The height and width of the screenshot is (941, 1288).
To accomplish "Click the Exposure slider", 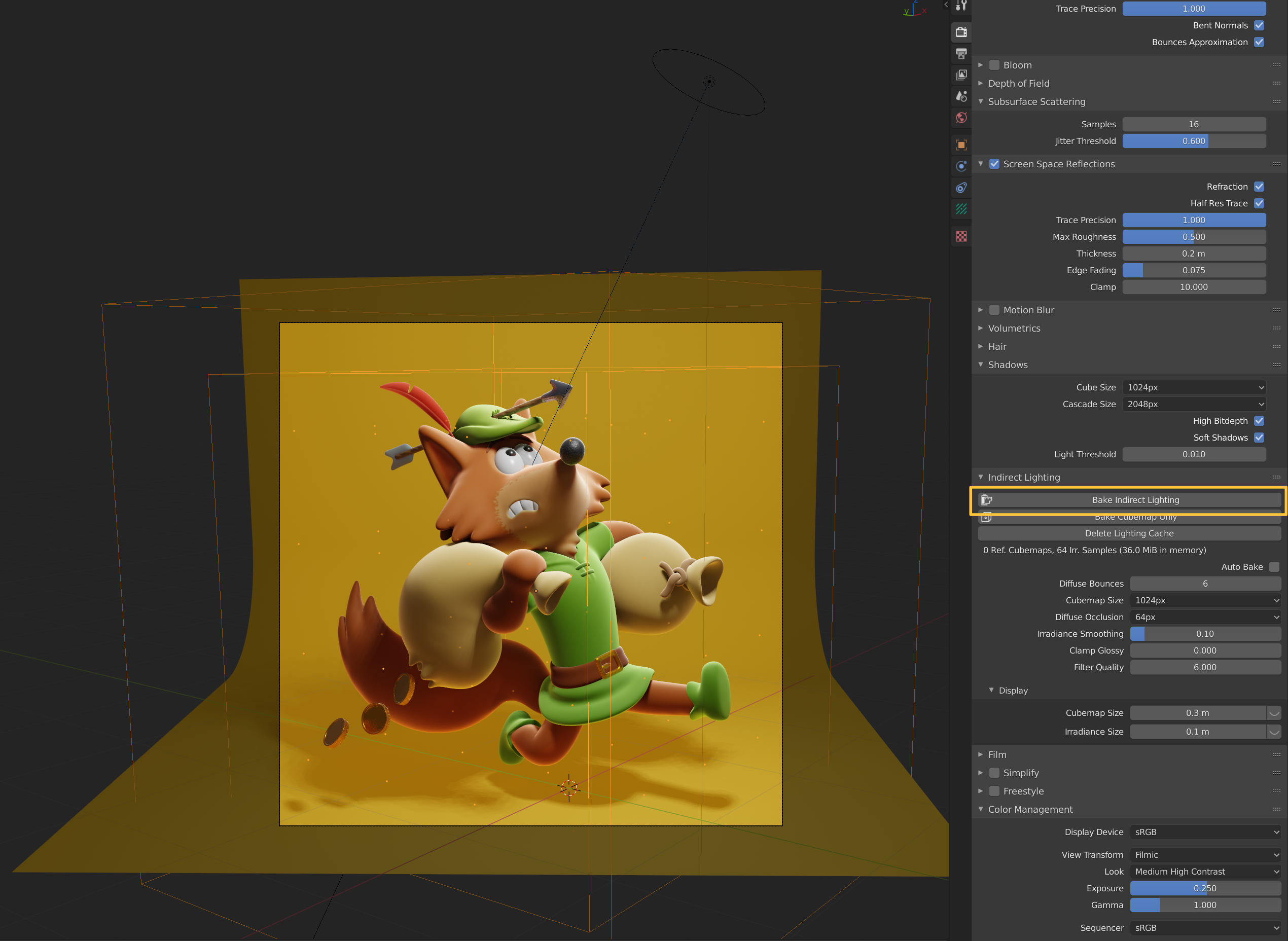I will 1205,888.
